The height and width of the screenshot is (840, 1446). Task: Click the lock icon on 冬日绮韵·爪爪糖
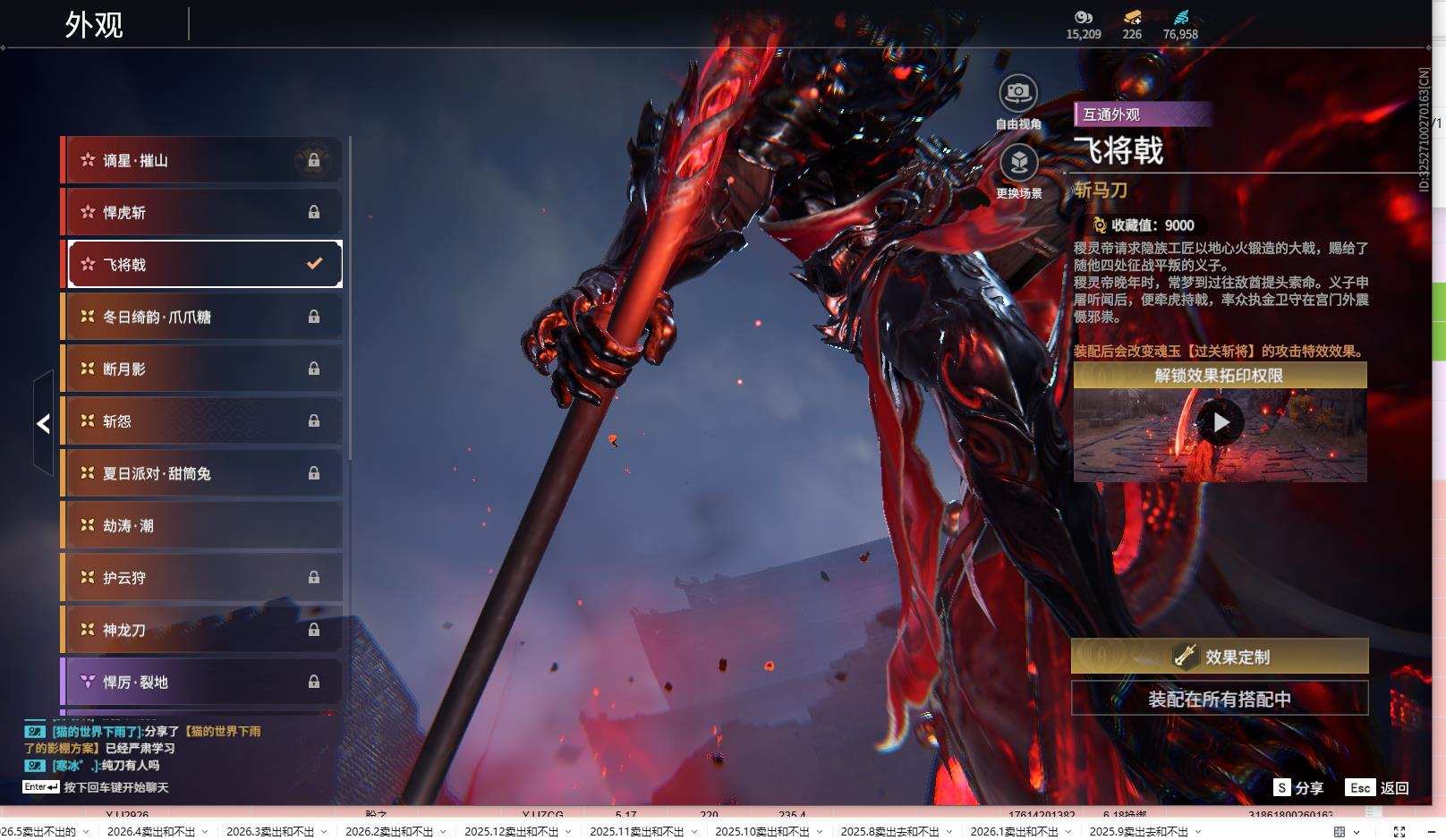pyautogui.click(x=314, y=317)
